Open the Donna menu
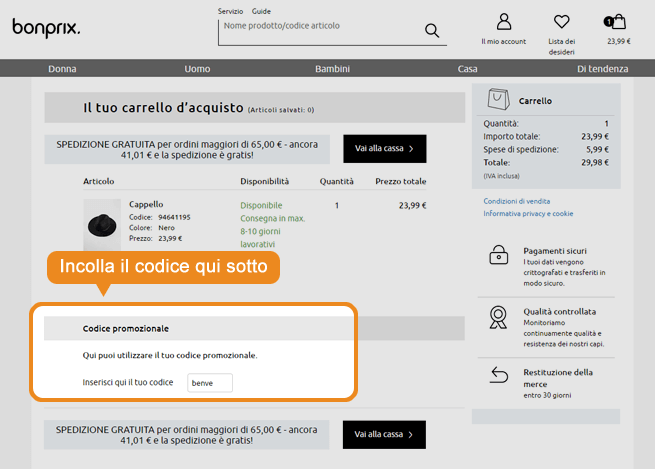655x469 pixels. coord(62,69)
